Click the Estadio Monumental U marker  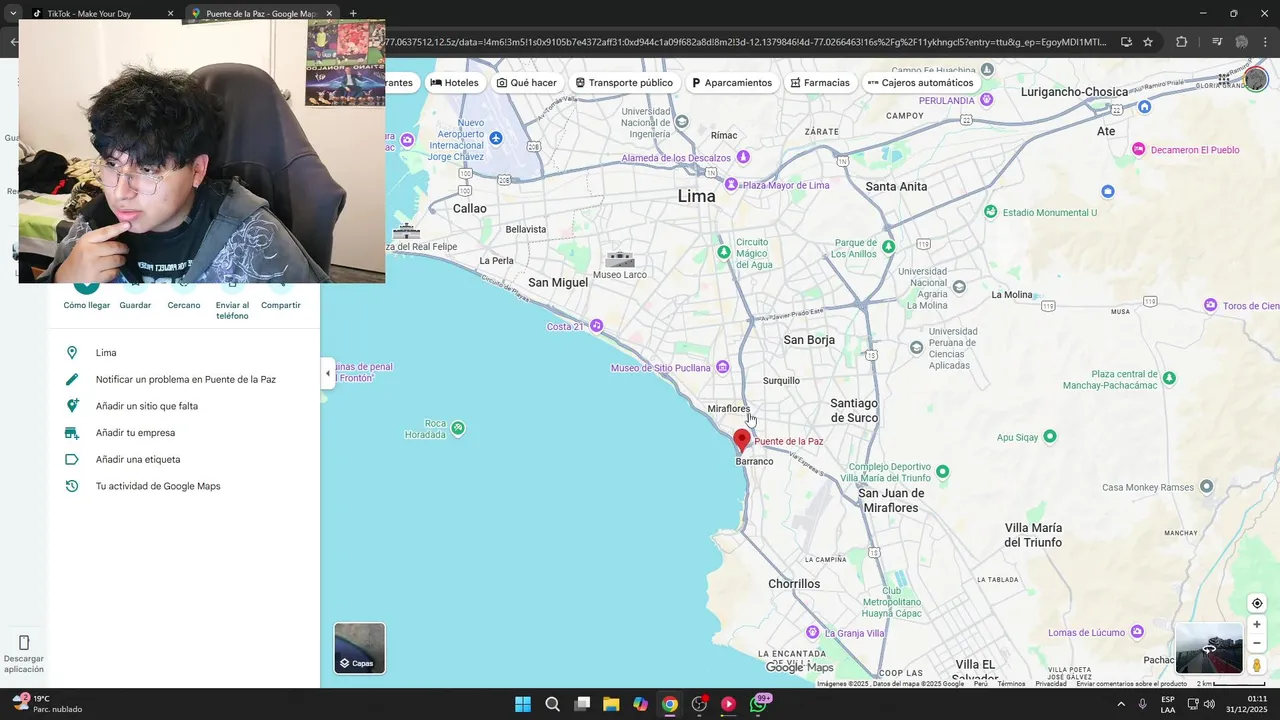point(990,212)
